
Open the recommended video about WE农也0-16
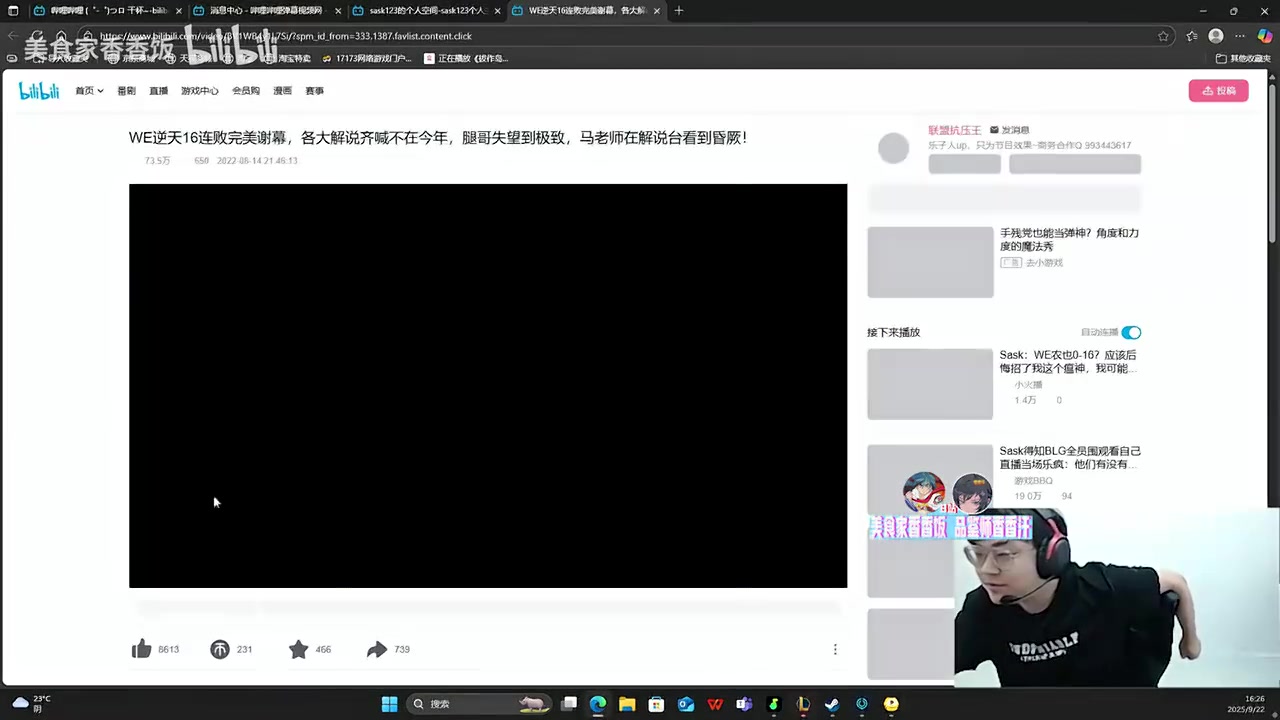(1067, 361)
